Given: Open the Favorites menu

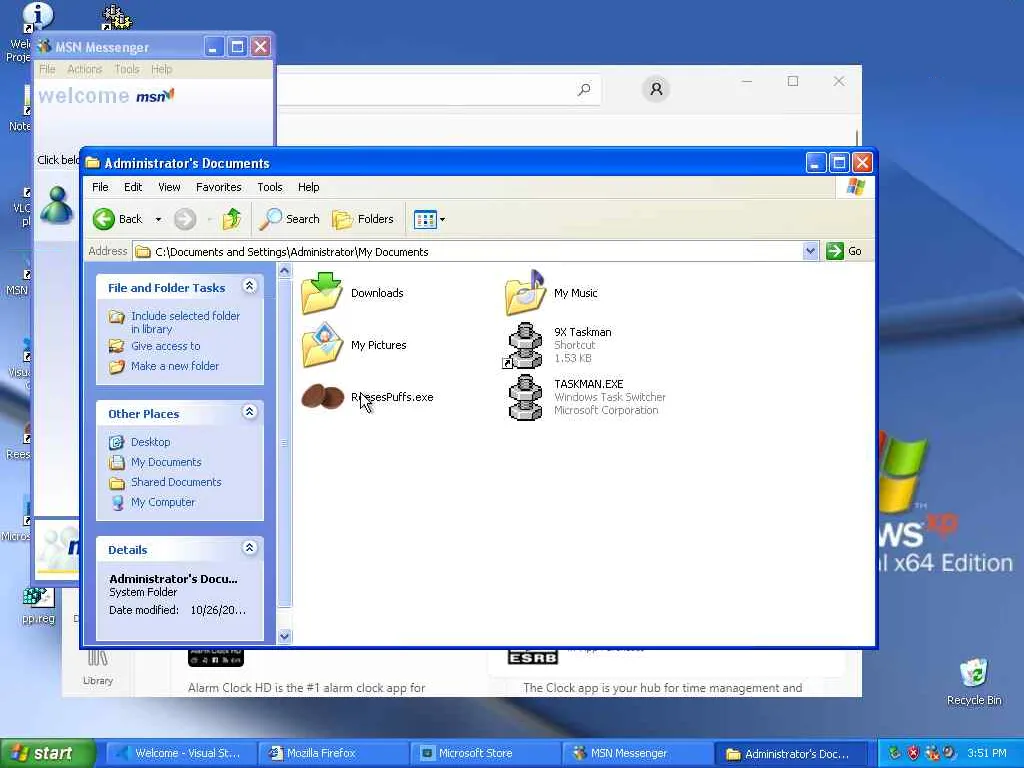Looking at the screenshot, I should (x=219, y=187).
